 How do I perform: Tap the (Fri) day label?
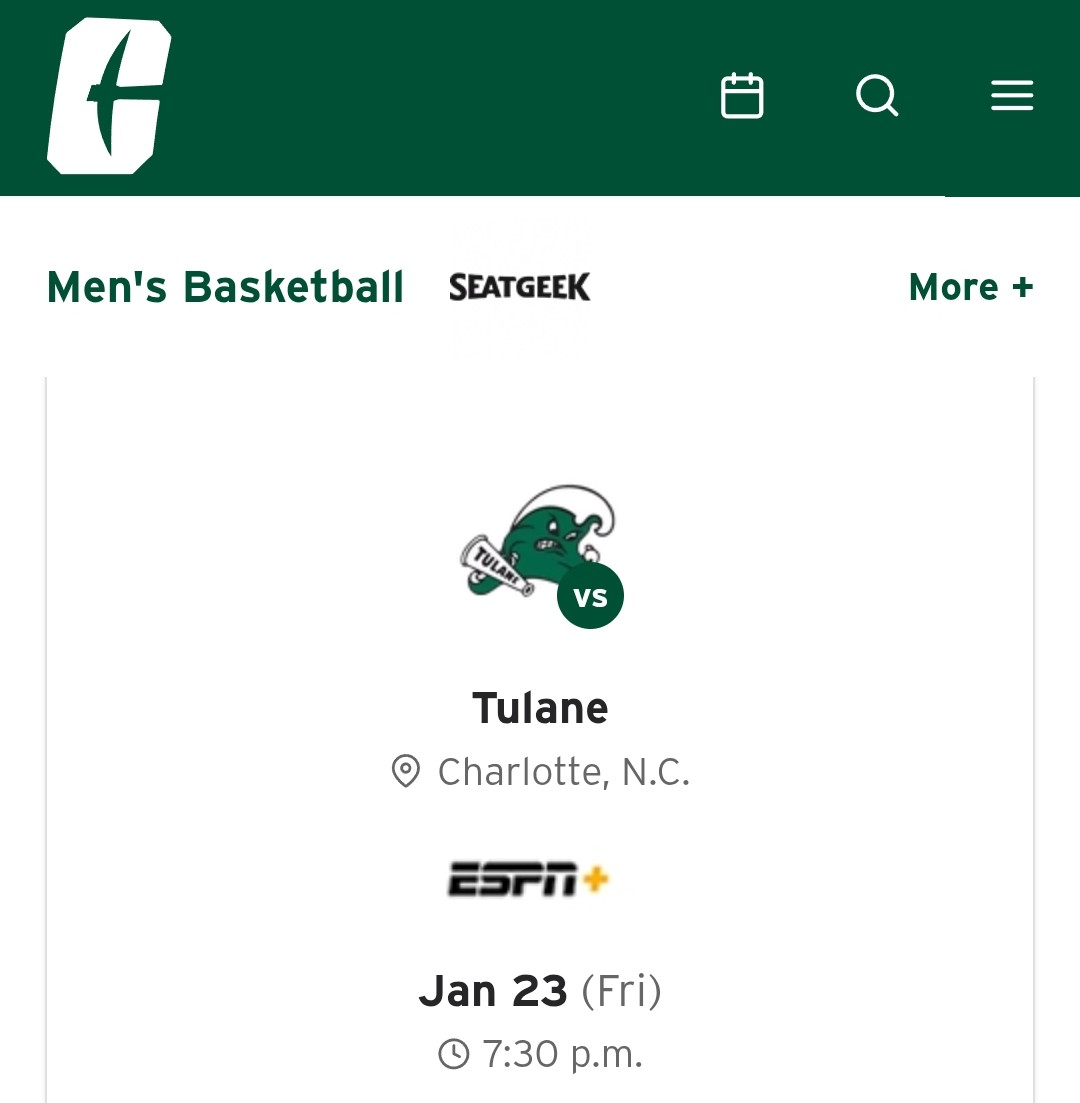click(x=621, y=991)
